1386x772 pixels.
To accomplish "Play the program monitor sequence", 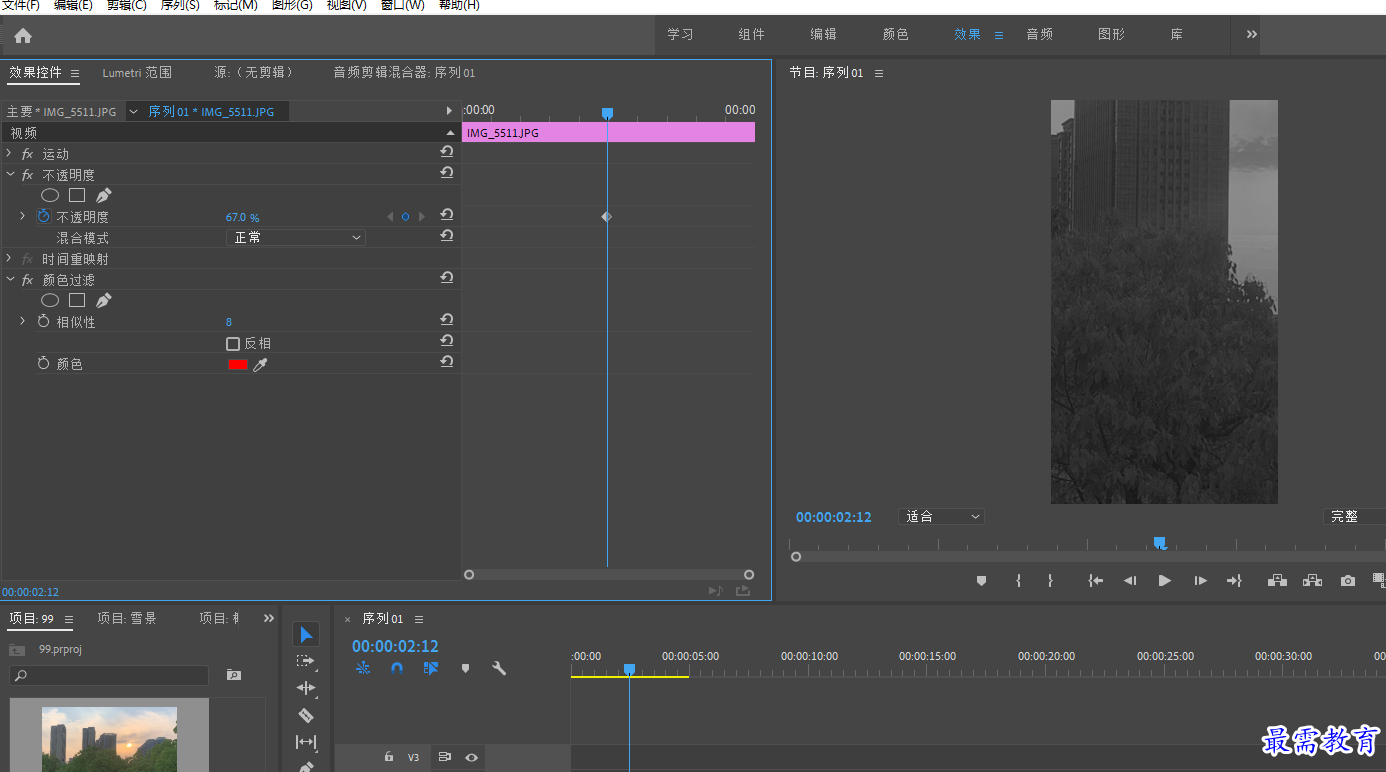I will (x=1164, y=581).
